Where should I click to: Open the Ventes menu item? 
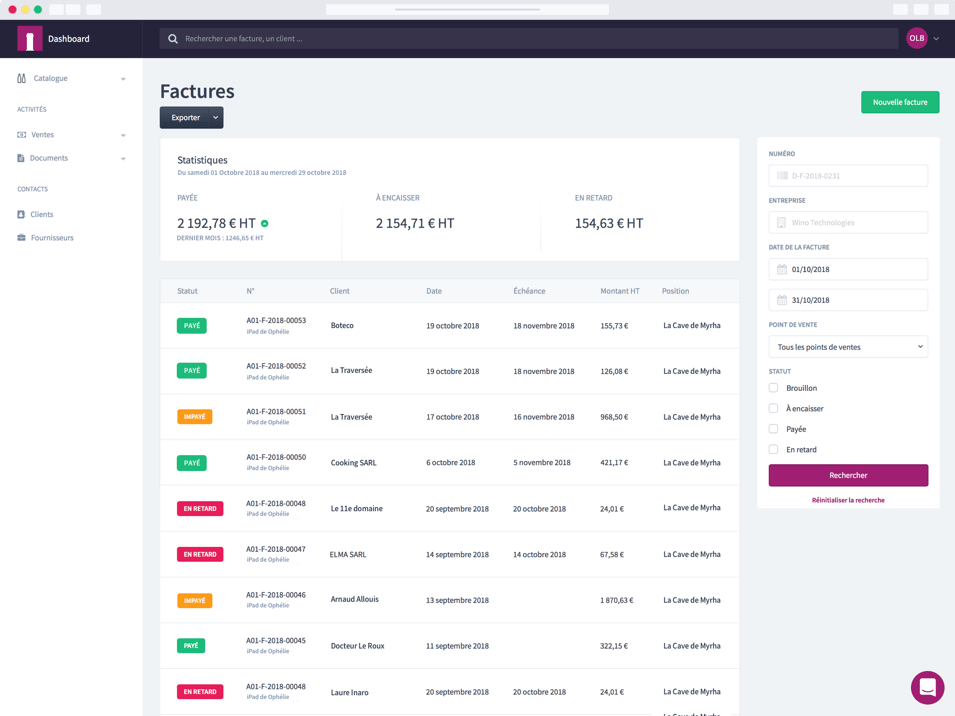pos(43,135)
